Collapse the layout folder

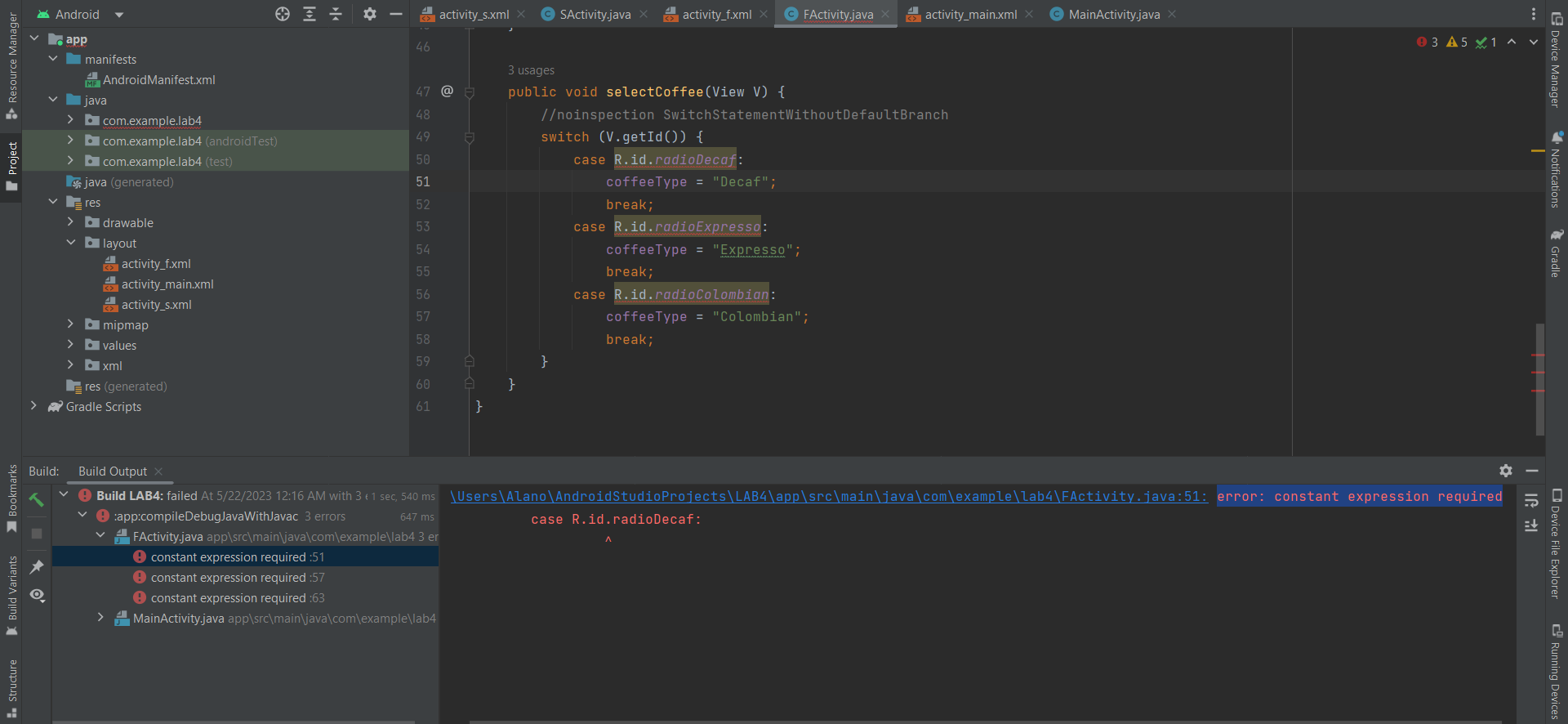tap(70, 243)
